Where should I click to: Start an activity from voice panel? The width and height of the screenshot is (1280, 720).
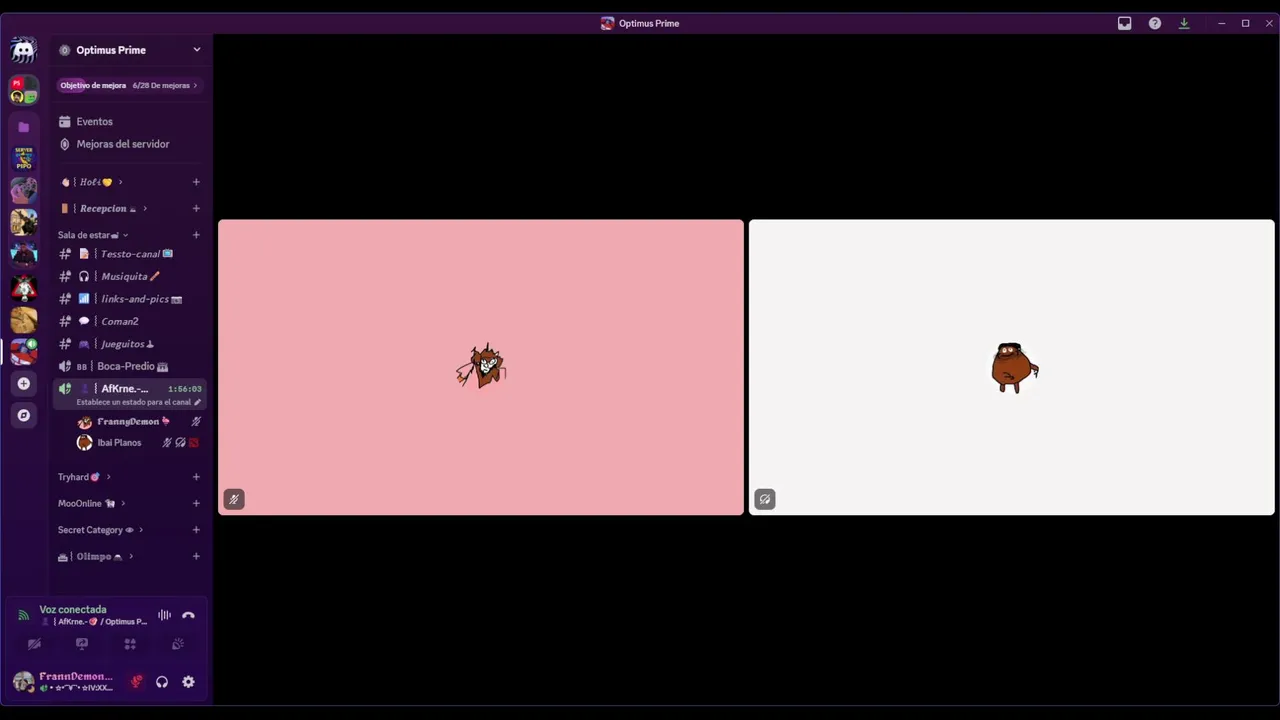point(130,644)
